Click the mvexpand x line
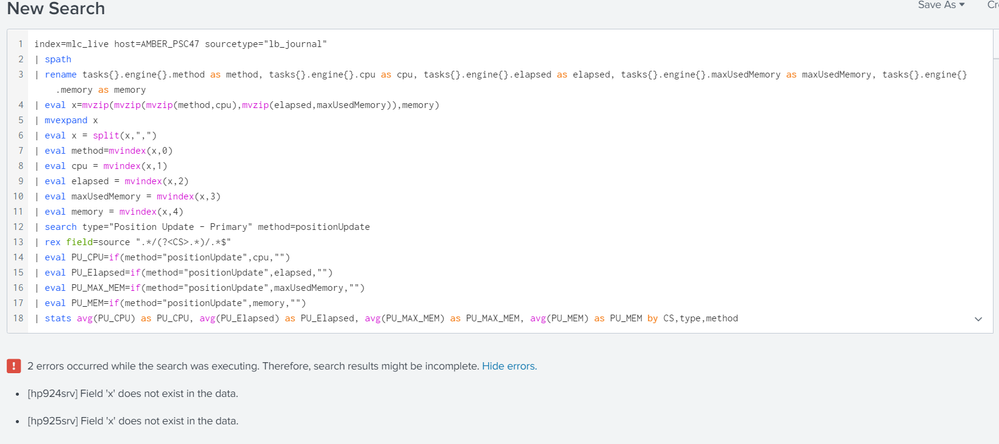This screenshot has height=444, width=999. tap(66, 120)
